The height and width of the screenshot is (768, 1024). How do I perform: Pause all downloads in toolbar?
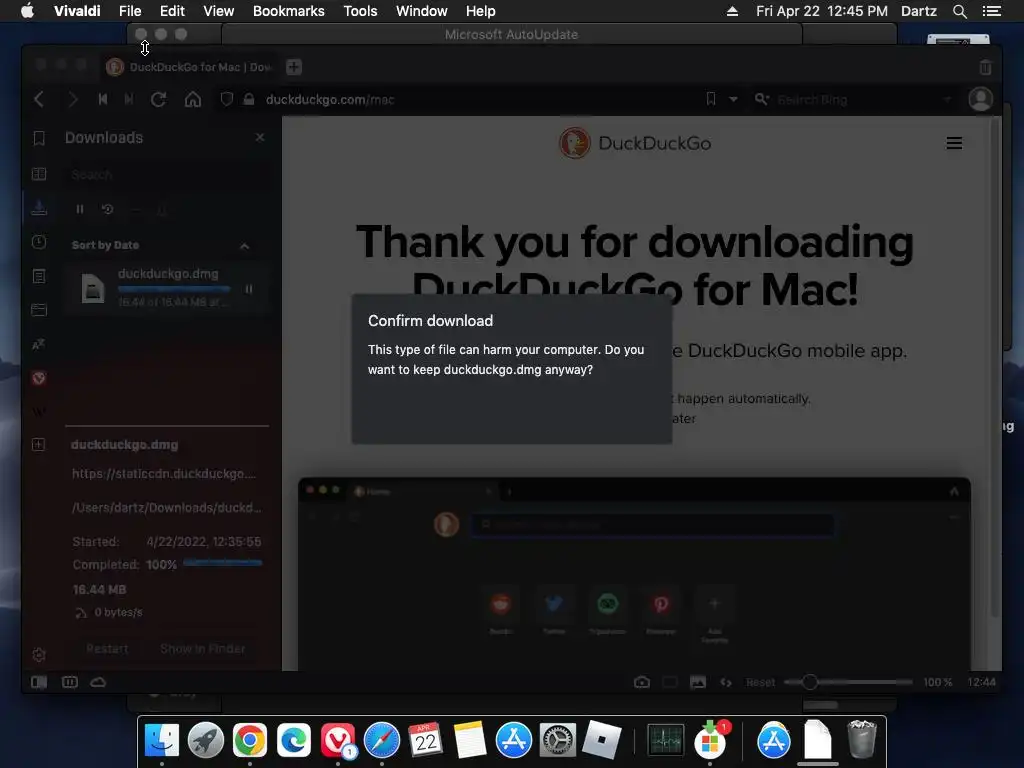coord(80,209)
